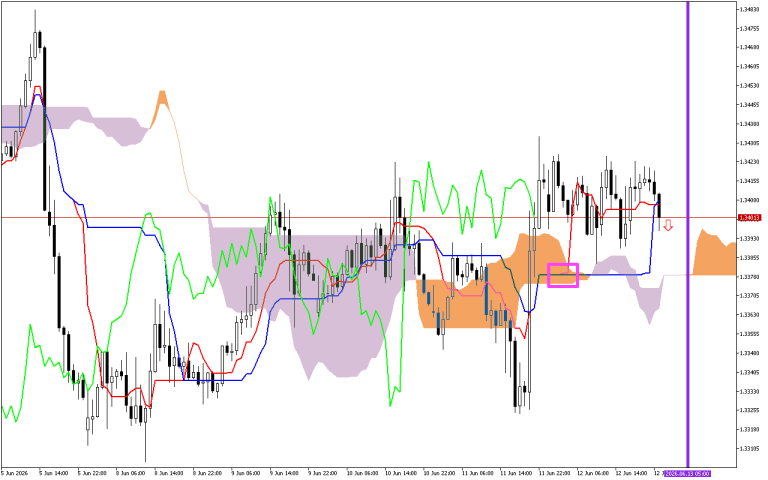The width and height of the screenshot is (768, 480).
Task: Click time axis label 9 Jun 06:00
Action: 246,474
